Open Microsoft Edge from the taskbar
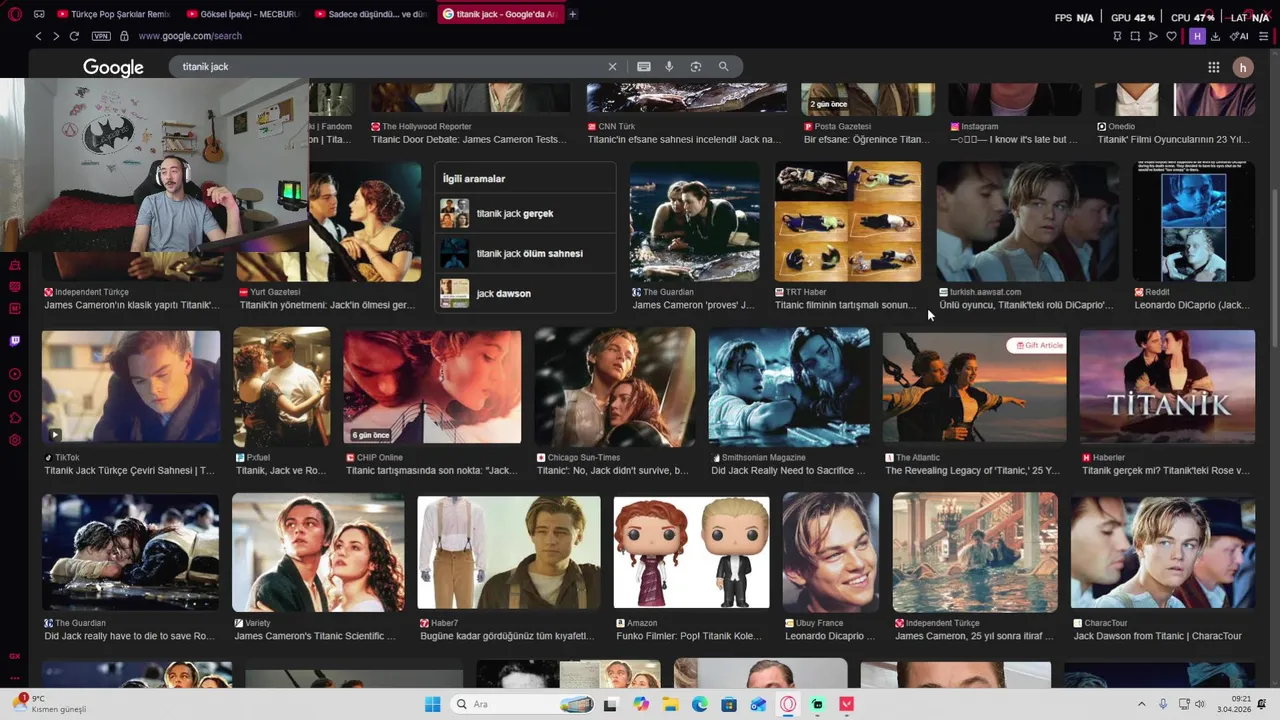The image size is (1280, 720). [699, 704]
